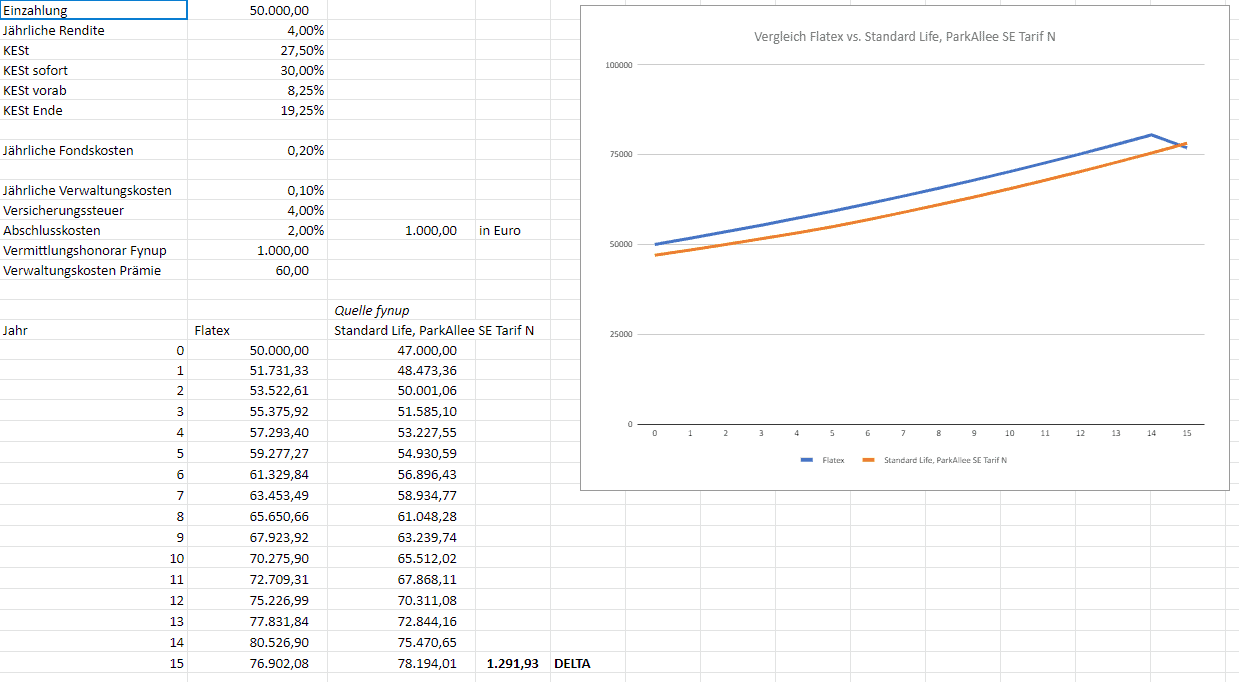
Task: Click the 51.731,33 Flatex cell
Action: coord(257,371)
